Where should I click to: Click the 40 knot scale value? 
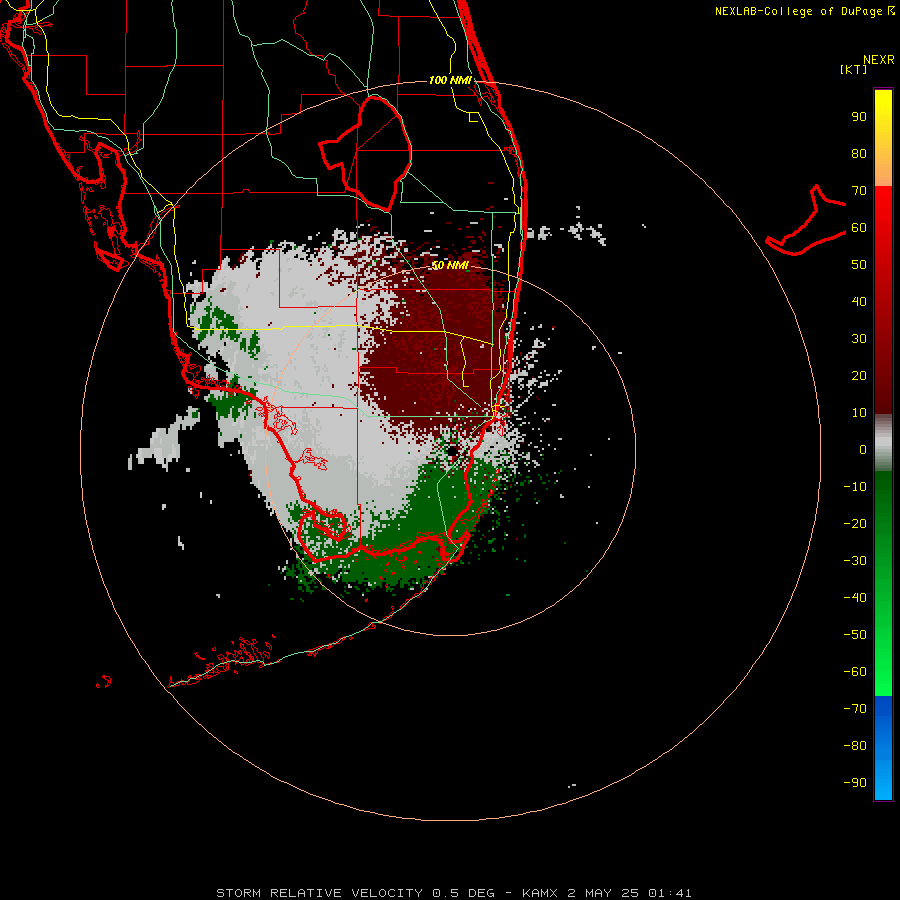click(859, 301)
